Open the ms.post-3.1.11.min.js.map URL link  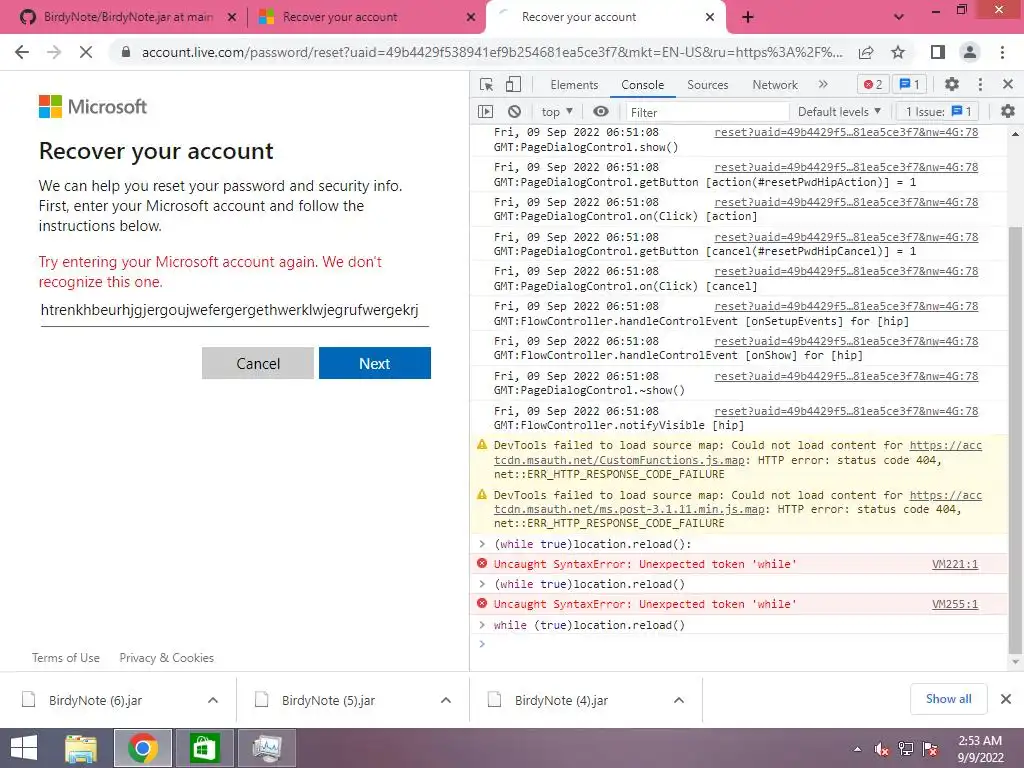[x=629, y=509]
